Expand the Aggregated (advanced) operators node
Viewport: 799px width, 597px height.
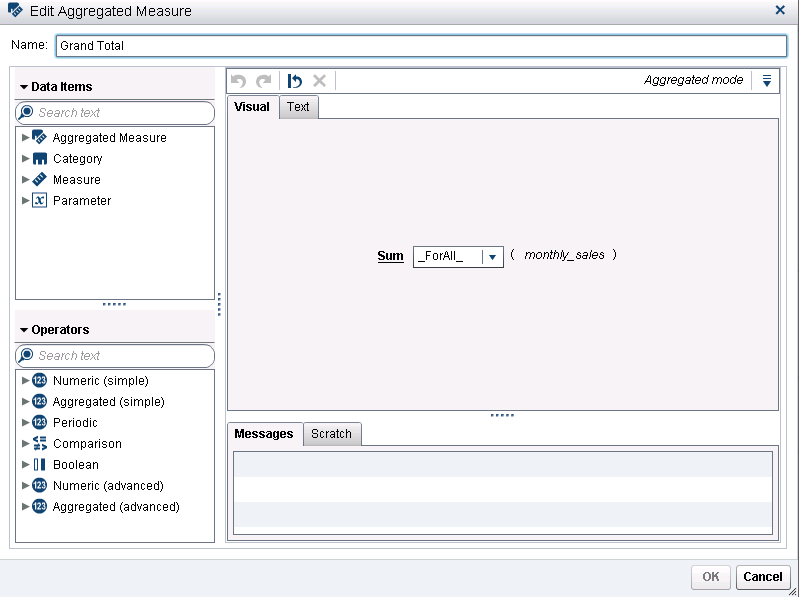click(25, 506)
